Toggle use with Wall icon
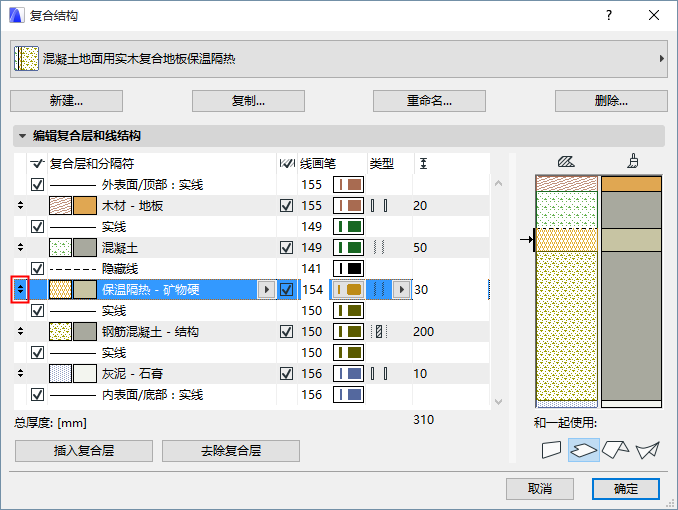Screen dimensions: 678x510 tap(551, 450)
